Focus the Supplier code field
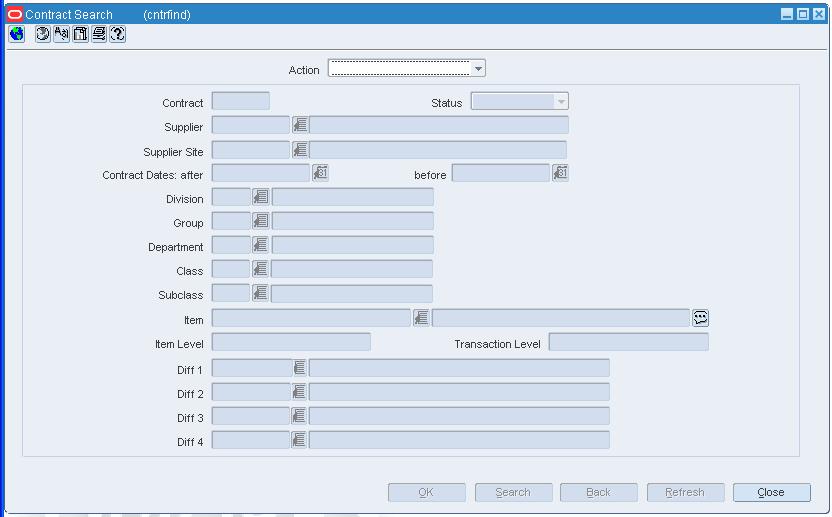This screenshot has height=517, width=832. [x=251, y=125]
